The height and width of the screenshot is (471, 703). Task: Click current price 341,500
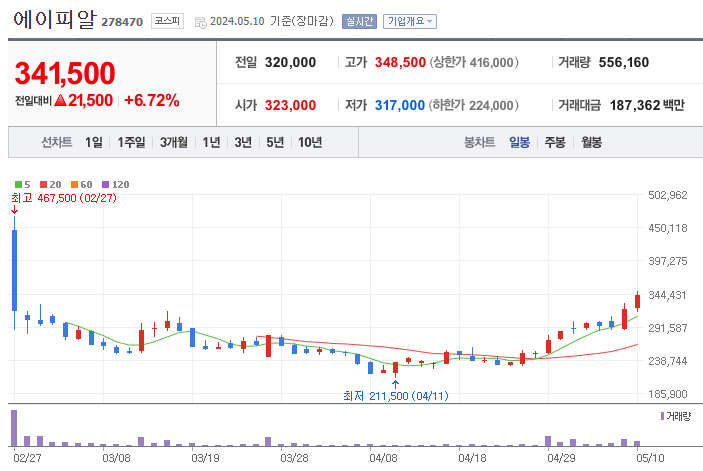[x=65, y=73]
